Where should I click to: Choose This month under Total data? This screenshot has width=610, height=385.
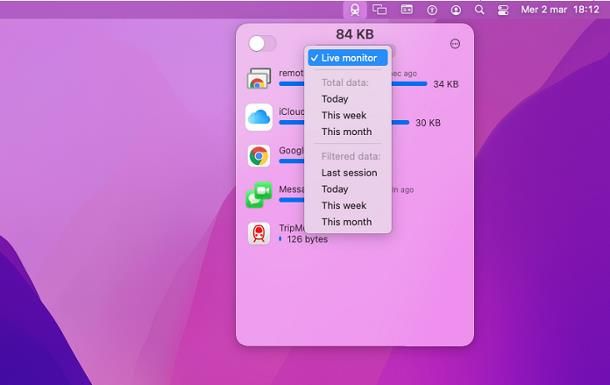[x=346, y=131]
